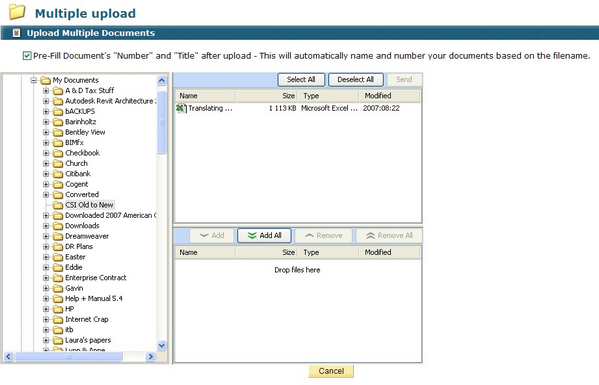Click the itb folder icon
The image size is (599, 385).
click(58, 330)
